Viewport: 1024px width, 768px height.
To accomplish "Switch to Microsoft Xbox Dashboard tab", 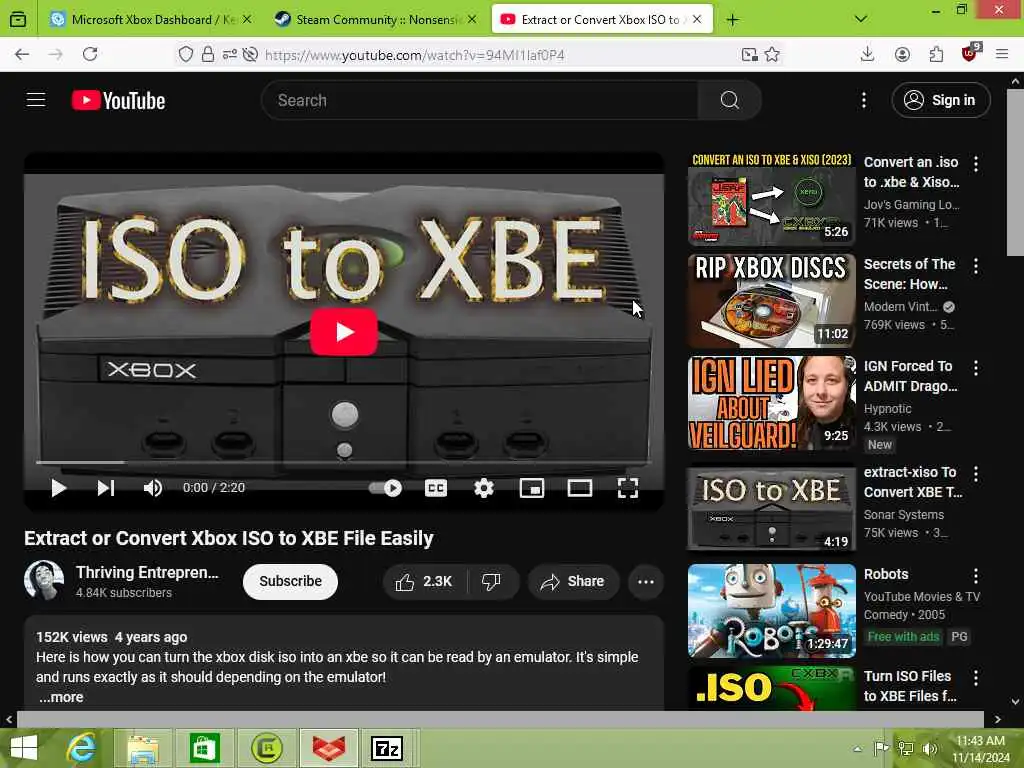I will pyautogui.click(x=152, y=20).
